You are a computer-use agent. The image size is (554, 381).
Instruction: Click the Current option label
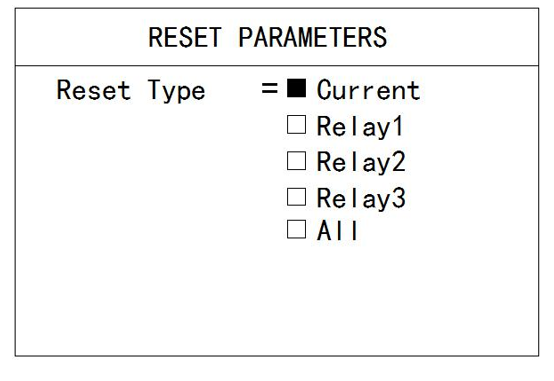tap(369, 90)
